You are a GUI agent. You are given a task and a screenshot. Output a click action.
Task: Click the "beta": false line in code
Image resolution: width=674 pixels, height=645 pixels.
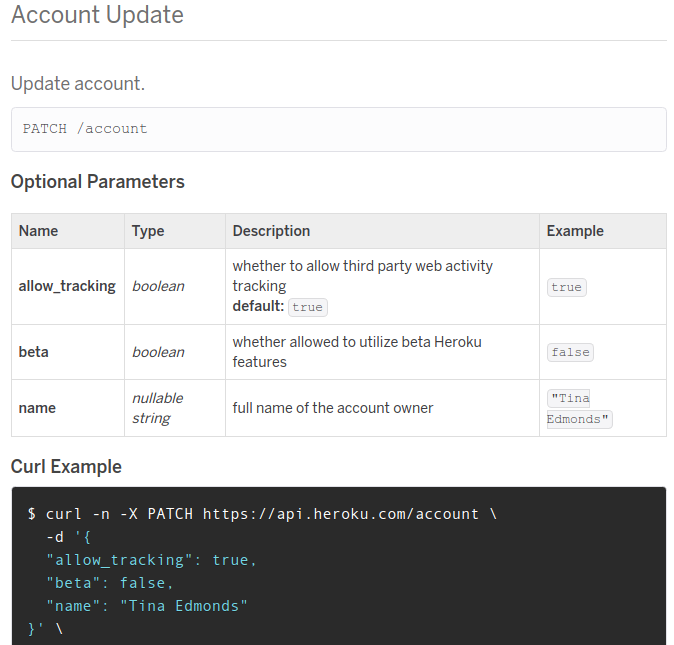point(110,583)
